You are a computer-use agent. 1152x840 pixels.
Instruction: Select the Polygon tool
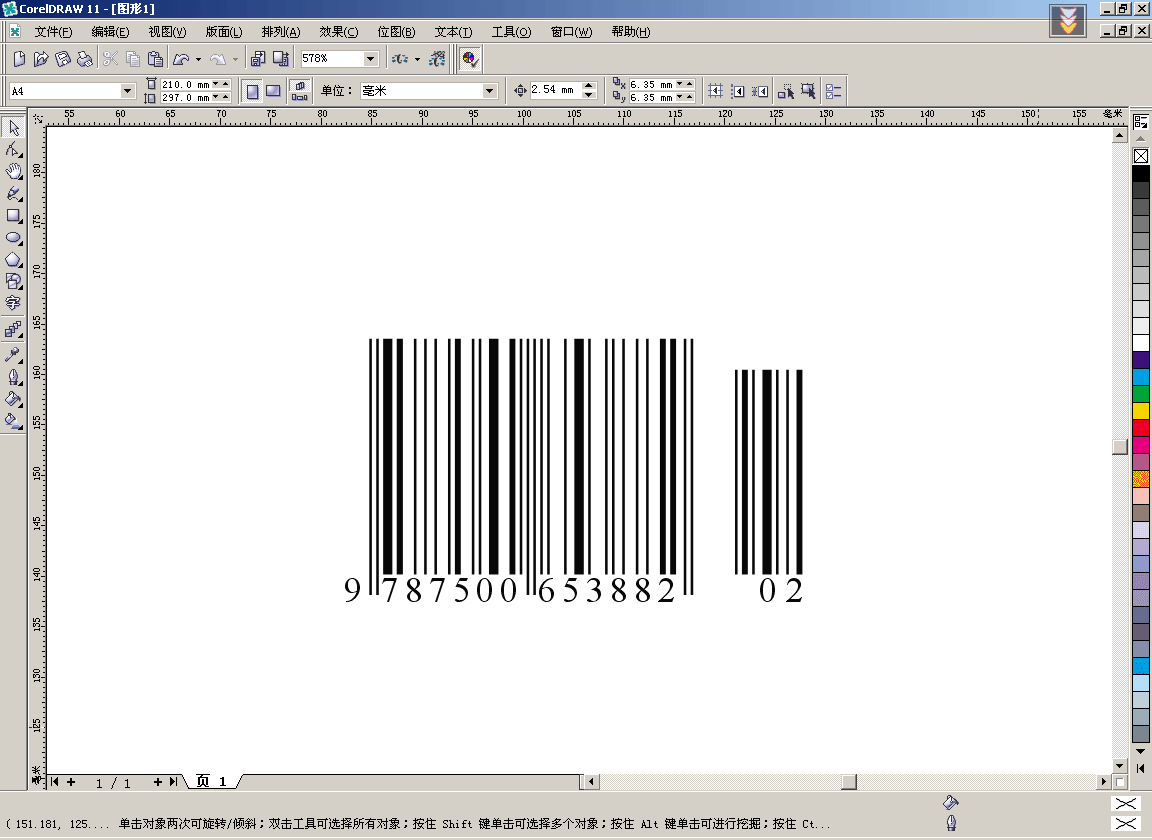[13, 259]
